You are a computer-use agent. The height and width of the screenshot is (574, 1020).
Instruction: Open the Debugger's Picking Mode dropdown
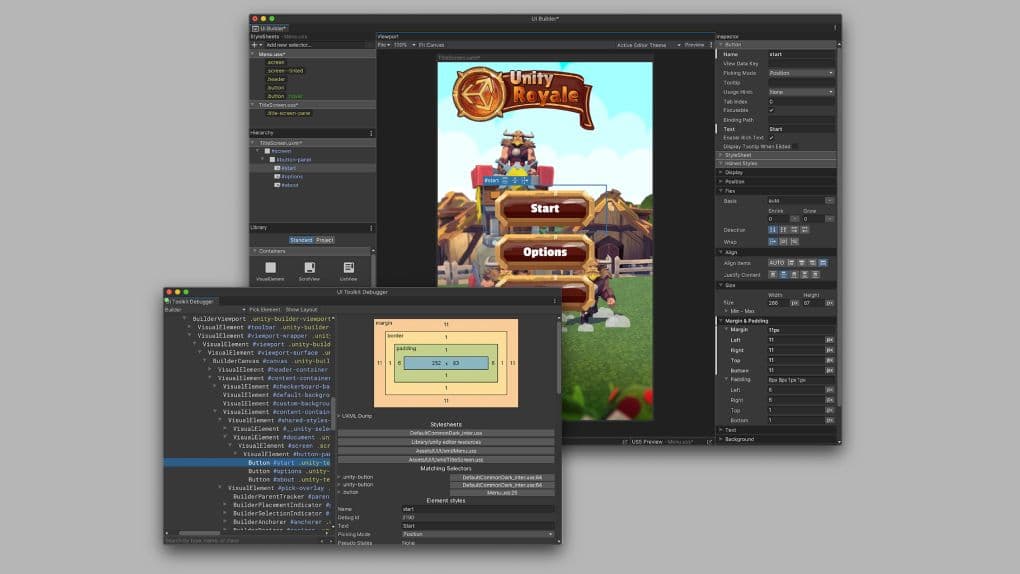(478, 534)
